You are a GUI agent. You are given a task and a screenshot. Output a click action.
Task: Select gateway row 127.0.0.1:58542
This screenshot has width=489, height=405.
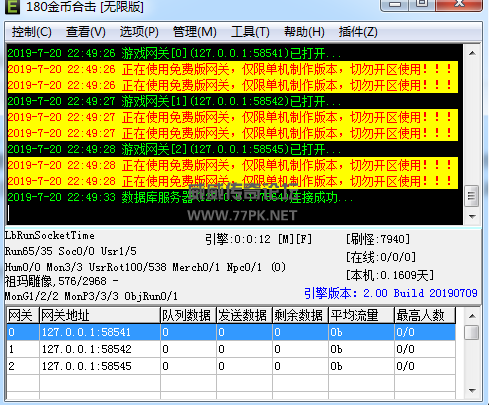(231, 349)
